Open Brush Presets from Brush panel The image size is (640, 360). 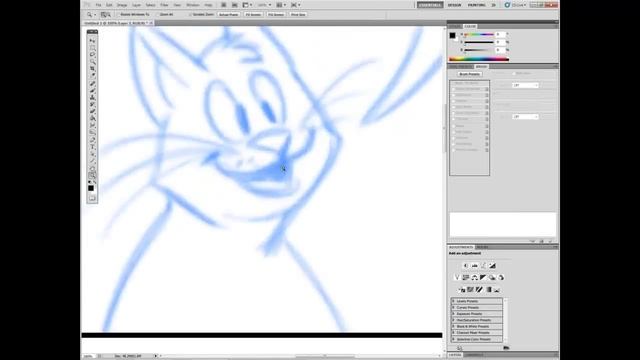pyautogui.click(x=470, y=74)
